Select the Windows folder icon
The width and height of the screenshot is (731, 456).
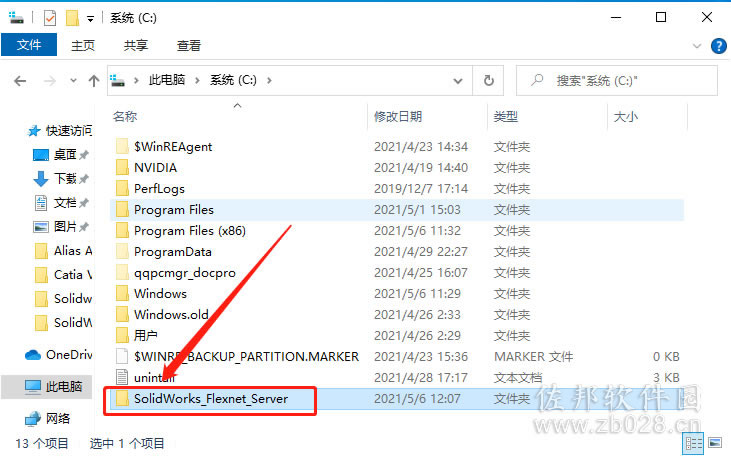(122, 293)
